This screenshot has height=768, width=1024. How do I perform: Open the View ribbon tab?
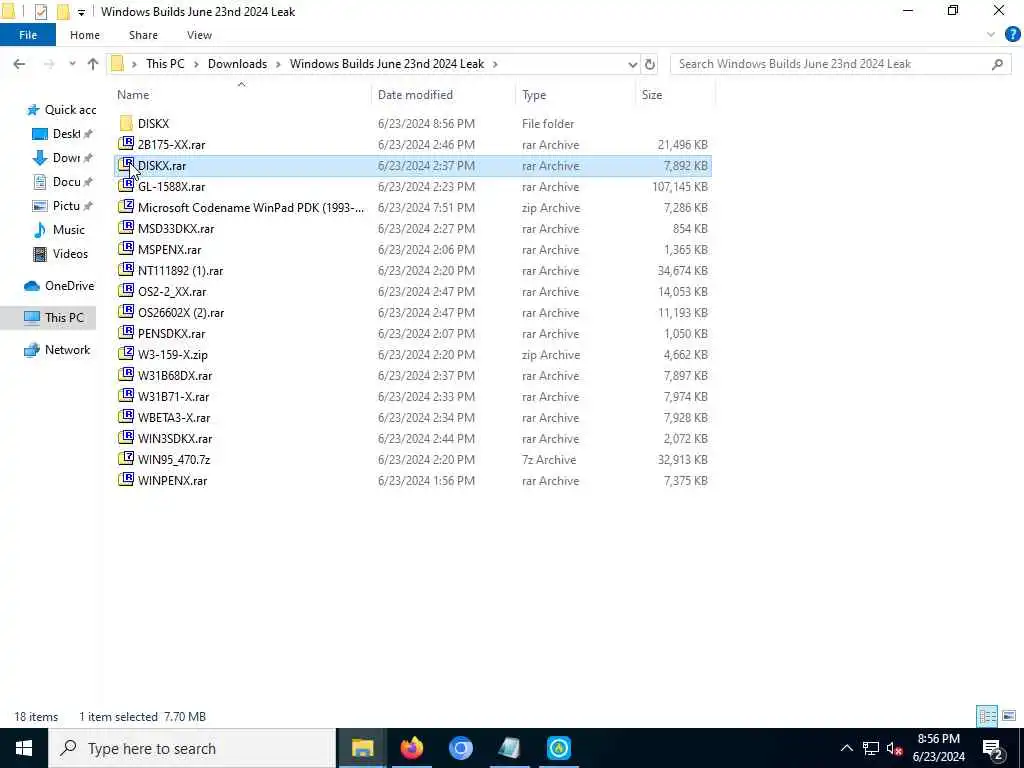pyautogui.click(x=199, y=35)
